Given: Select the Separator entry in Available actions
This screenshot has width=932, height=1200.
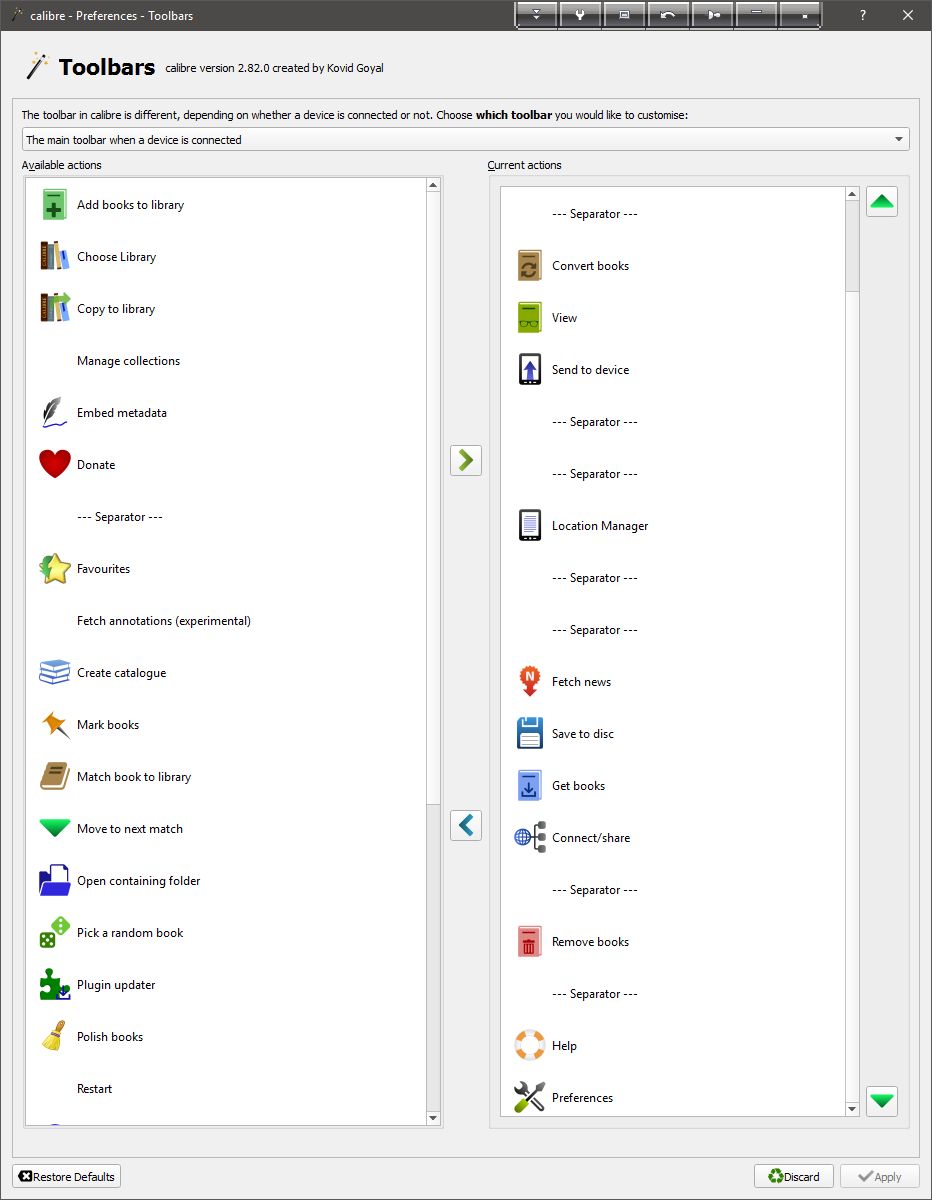Looking at the screenshot, I should (x=226, y=517).
